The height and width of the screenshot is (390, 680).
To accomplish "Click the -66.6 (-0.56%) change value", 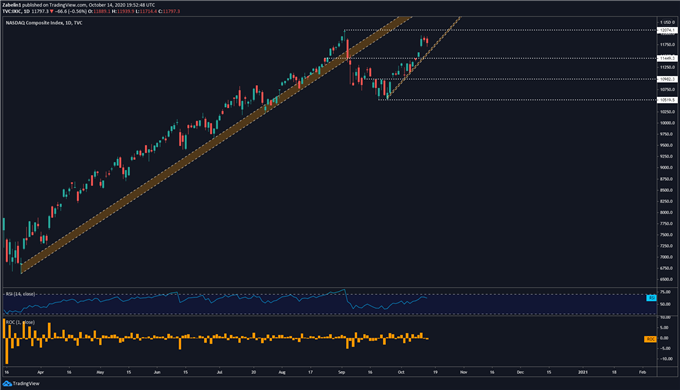I will 72,11.
